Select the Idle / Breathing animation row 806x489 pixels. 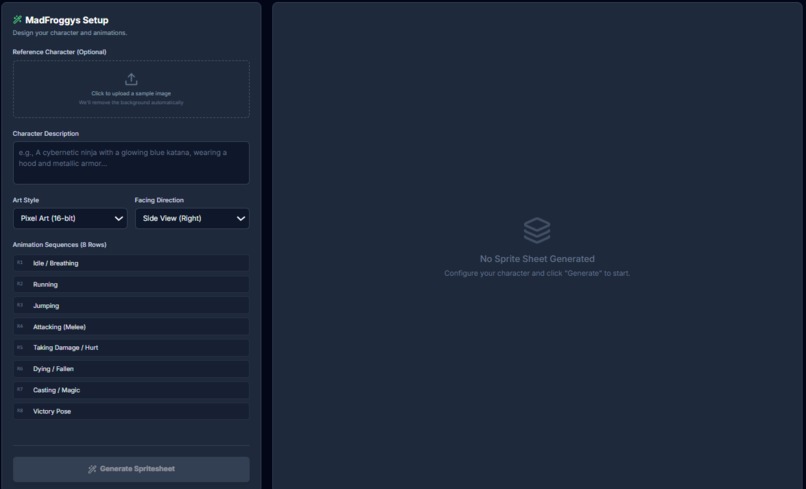tap(131, 263)
